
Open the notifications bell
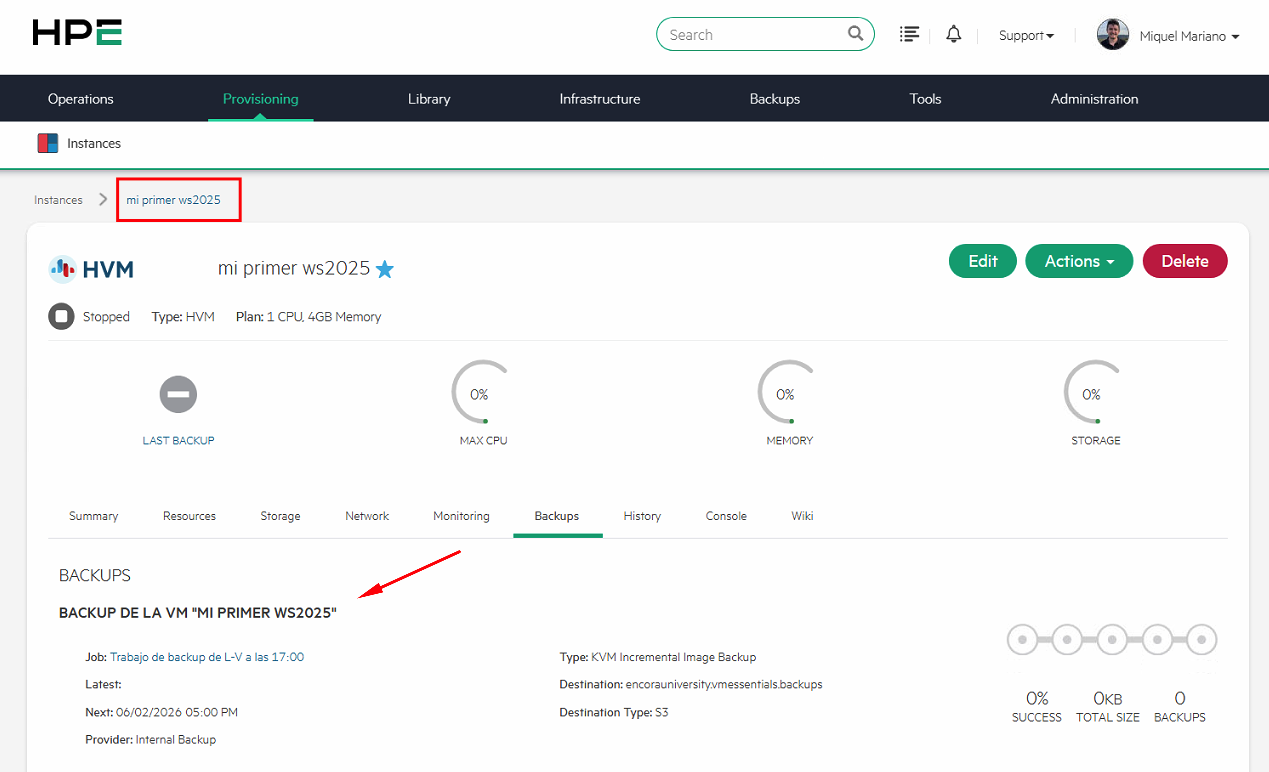(x=954, y=35)
